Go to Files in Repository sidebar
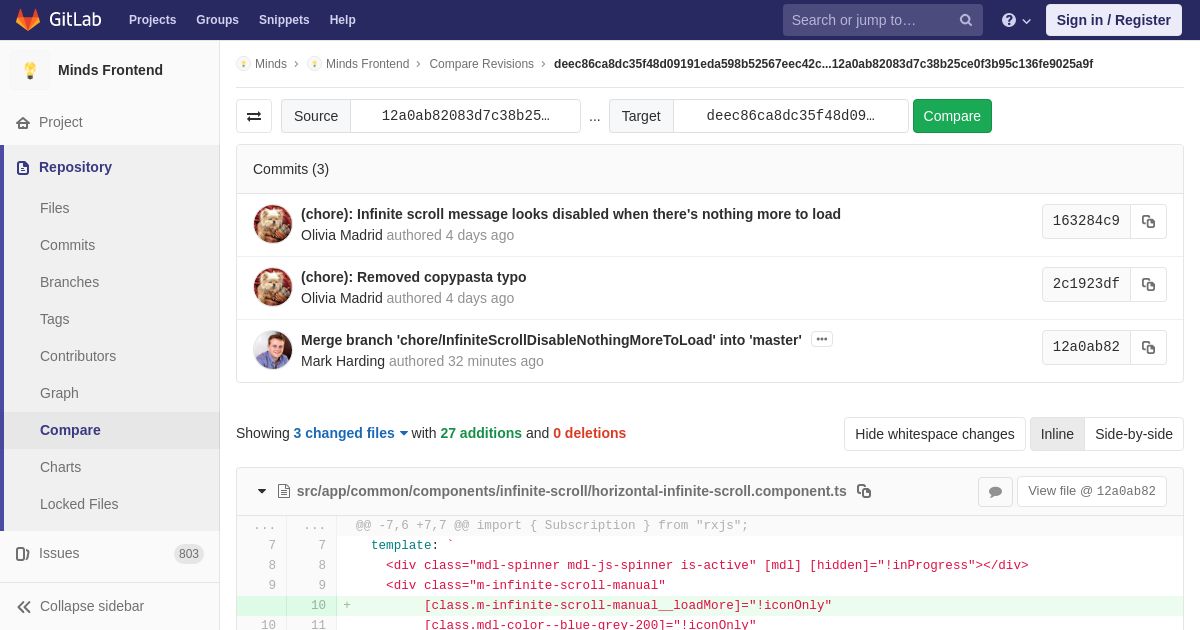Image resolution: width=1200 pixels, height=630 pixels. (55, 208)
